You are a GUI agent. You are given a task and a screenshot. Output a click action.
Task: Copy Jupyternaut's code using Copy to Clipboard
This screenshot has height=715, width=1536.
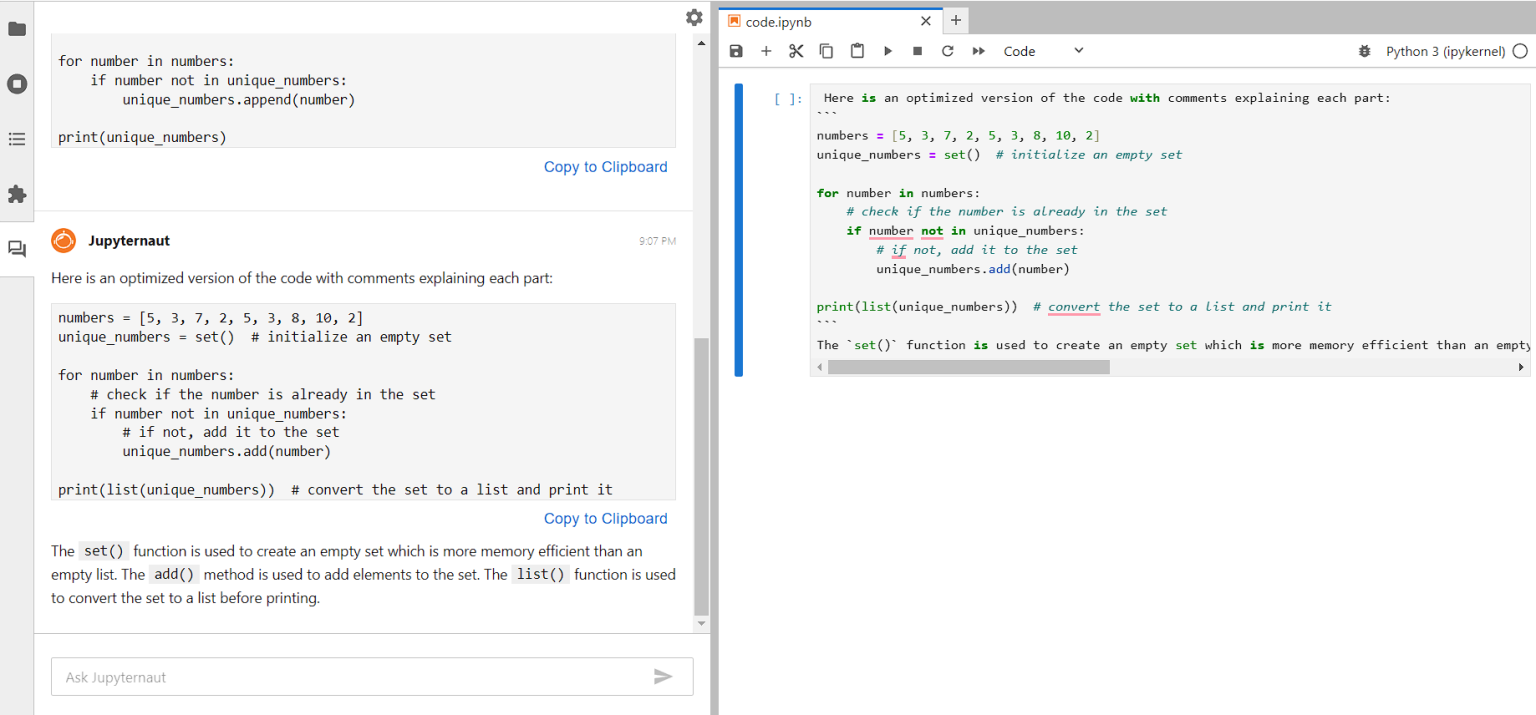click(605, 518)
